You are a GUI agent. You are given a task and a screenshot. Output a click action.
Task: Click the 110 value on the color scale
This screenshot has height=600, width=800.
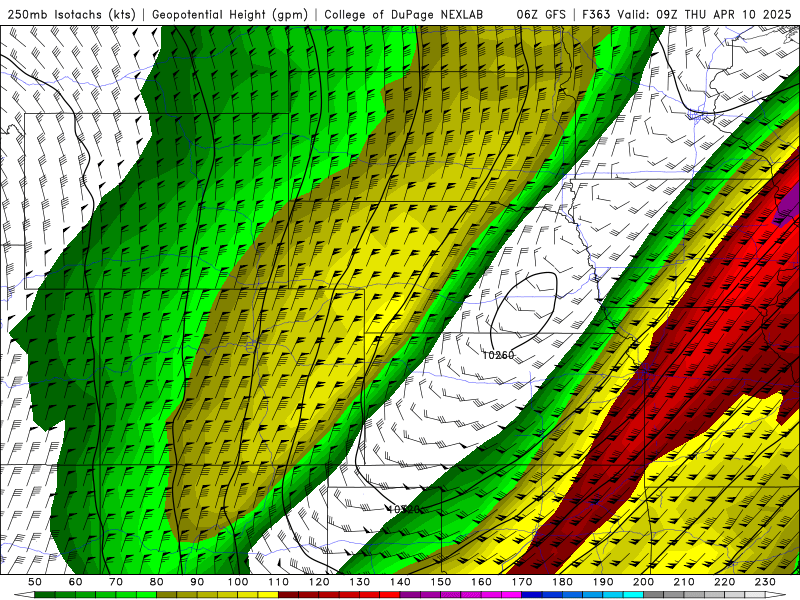tap(279, 582)
